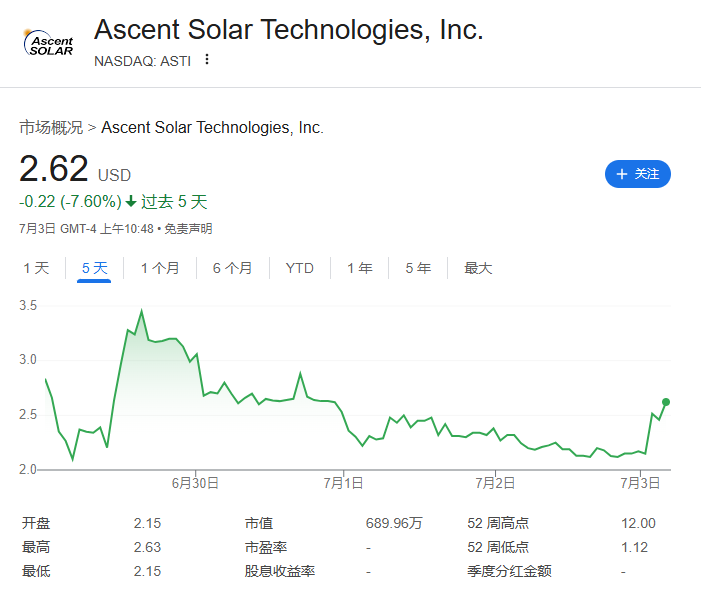Show the 最大 maximum chart range

478,268
